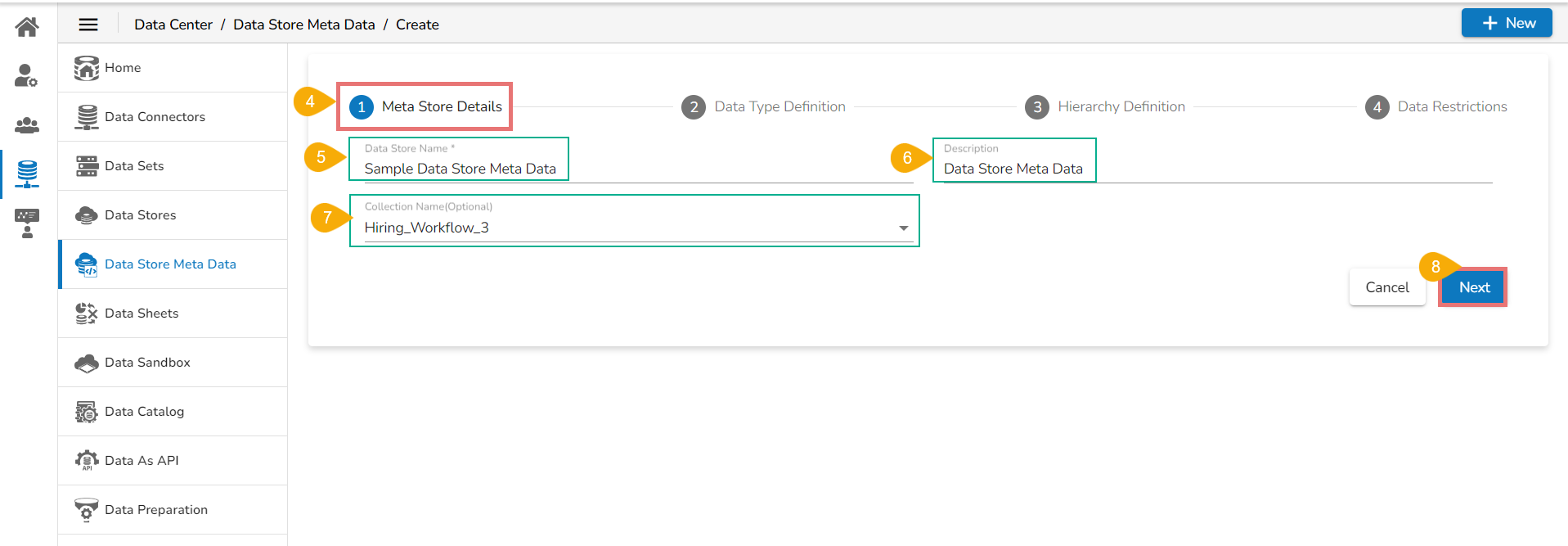The height and width of the screenshot is (546, 1568).
Task: Open the user group icon in left rail
Action: click(x=27, y=125)
